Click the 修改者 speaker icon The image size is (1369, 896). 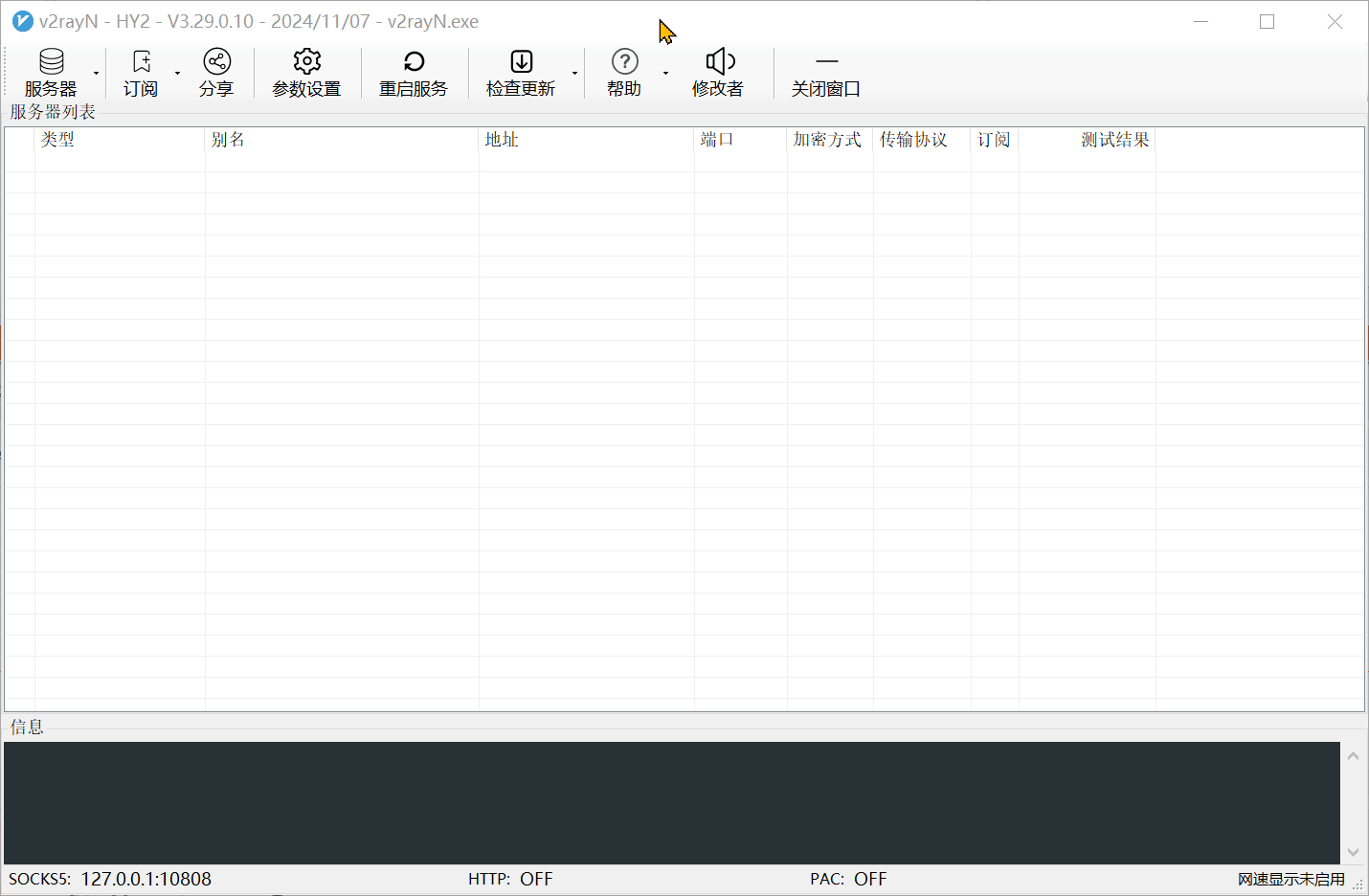click(x=718, y=63)
